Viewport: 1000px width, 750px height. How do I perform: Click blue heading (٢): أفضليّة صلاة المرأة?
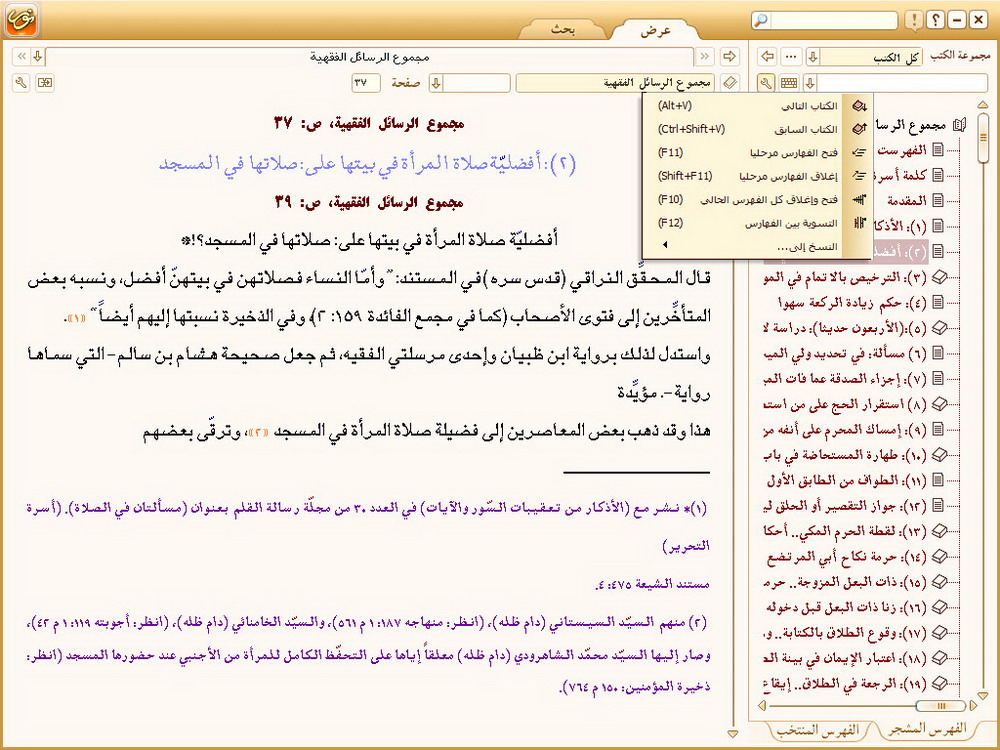click(367, 163)
